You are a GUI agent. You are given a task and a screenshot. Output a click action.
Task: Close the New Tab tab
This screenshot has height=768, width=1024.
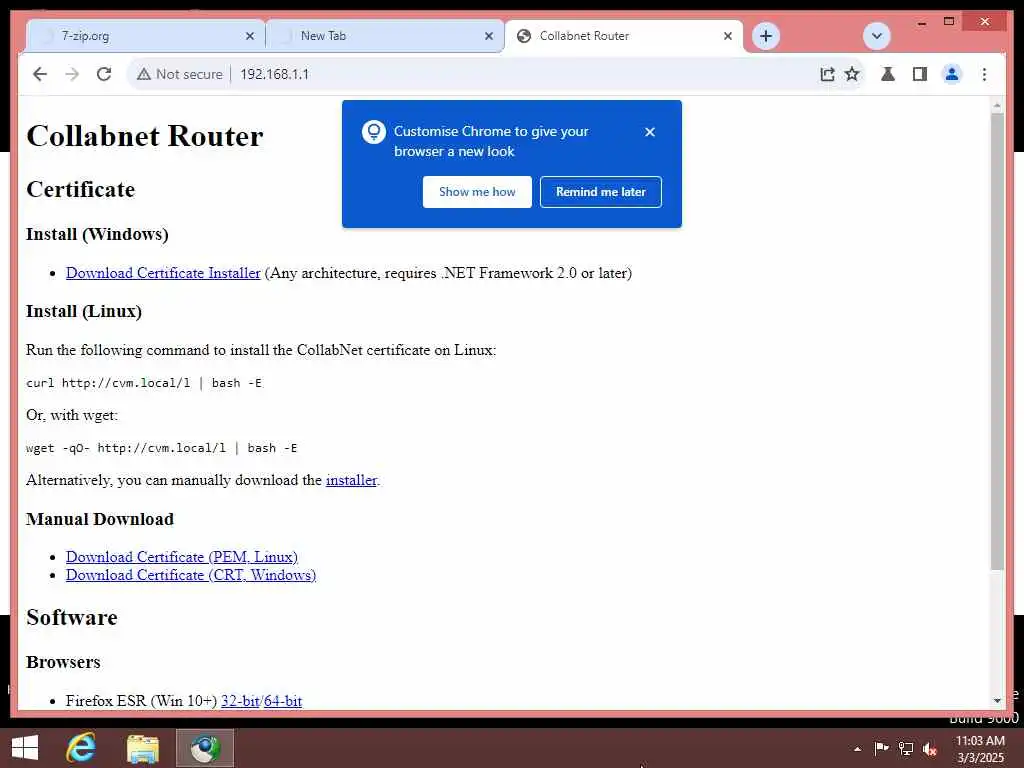(488, 36)
